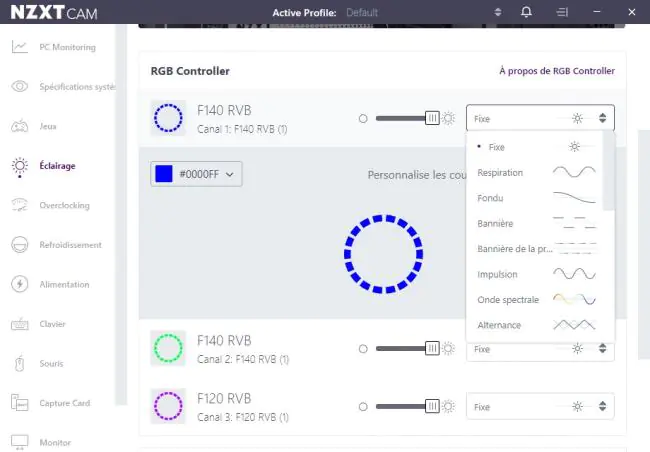
Task: Choose Respiration effect in the list
Action: pyautogui.click(x=536, y=173)
